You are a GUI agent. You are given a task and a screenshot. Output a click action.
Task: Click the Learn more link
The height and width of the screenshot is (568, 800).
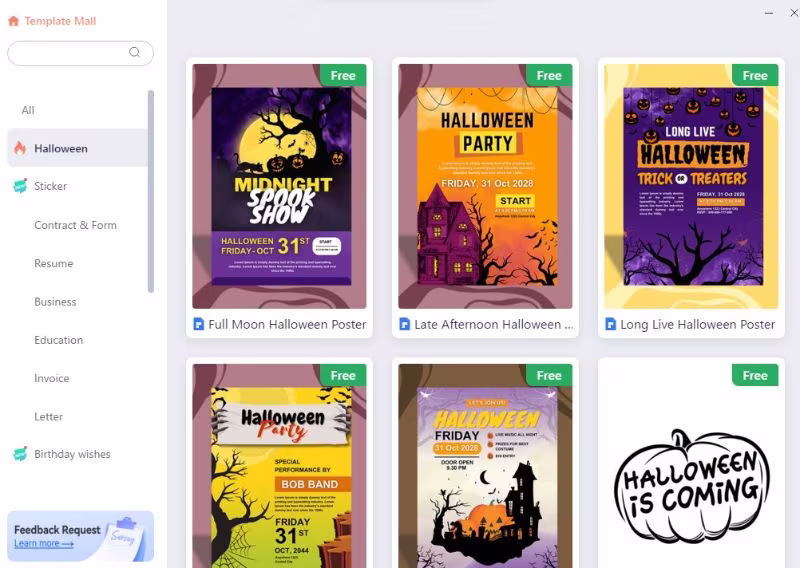click(44, 544)
